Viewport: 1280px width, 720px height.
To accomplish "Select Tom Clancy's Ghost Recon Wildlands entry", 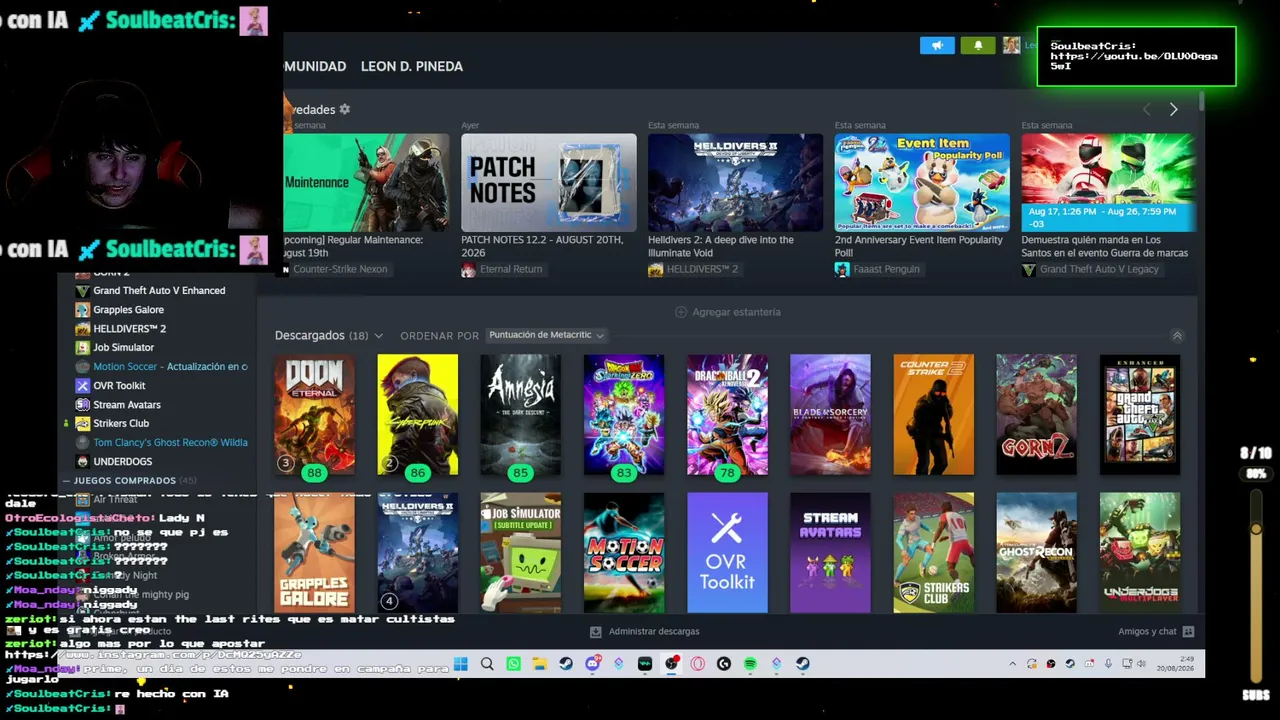I will pos(170,442).
